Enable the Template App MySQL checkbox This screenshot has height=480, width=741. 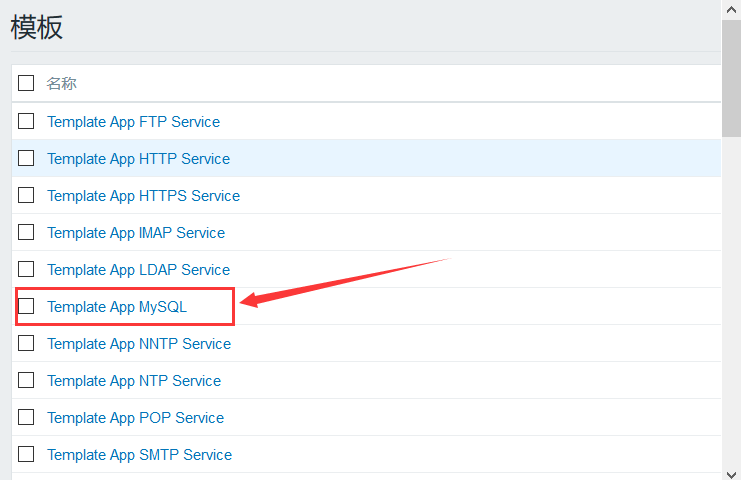tap(26, 306)
